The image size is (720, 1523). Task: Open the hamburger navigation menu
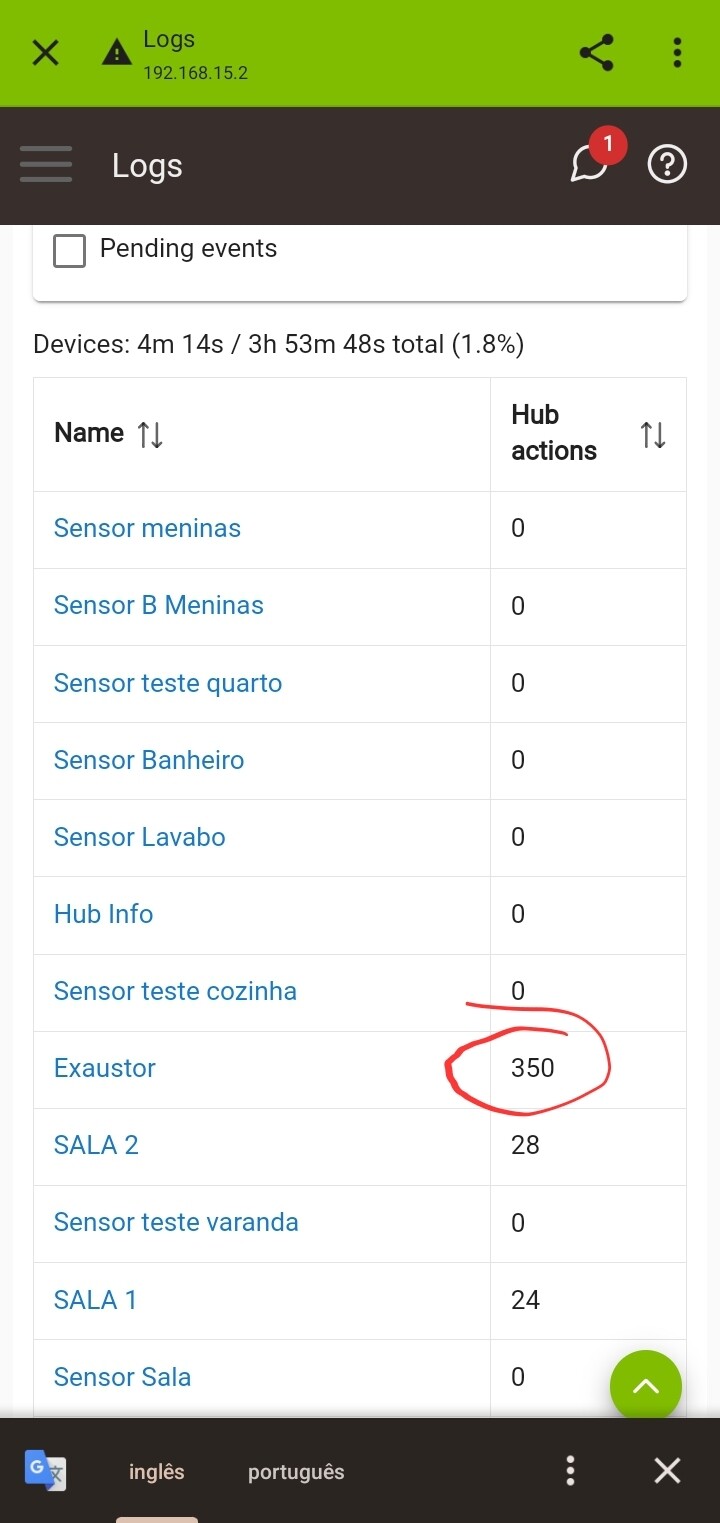46,165
